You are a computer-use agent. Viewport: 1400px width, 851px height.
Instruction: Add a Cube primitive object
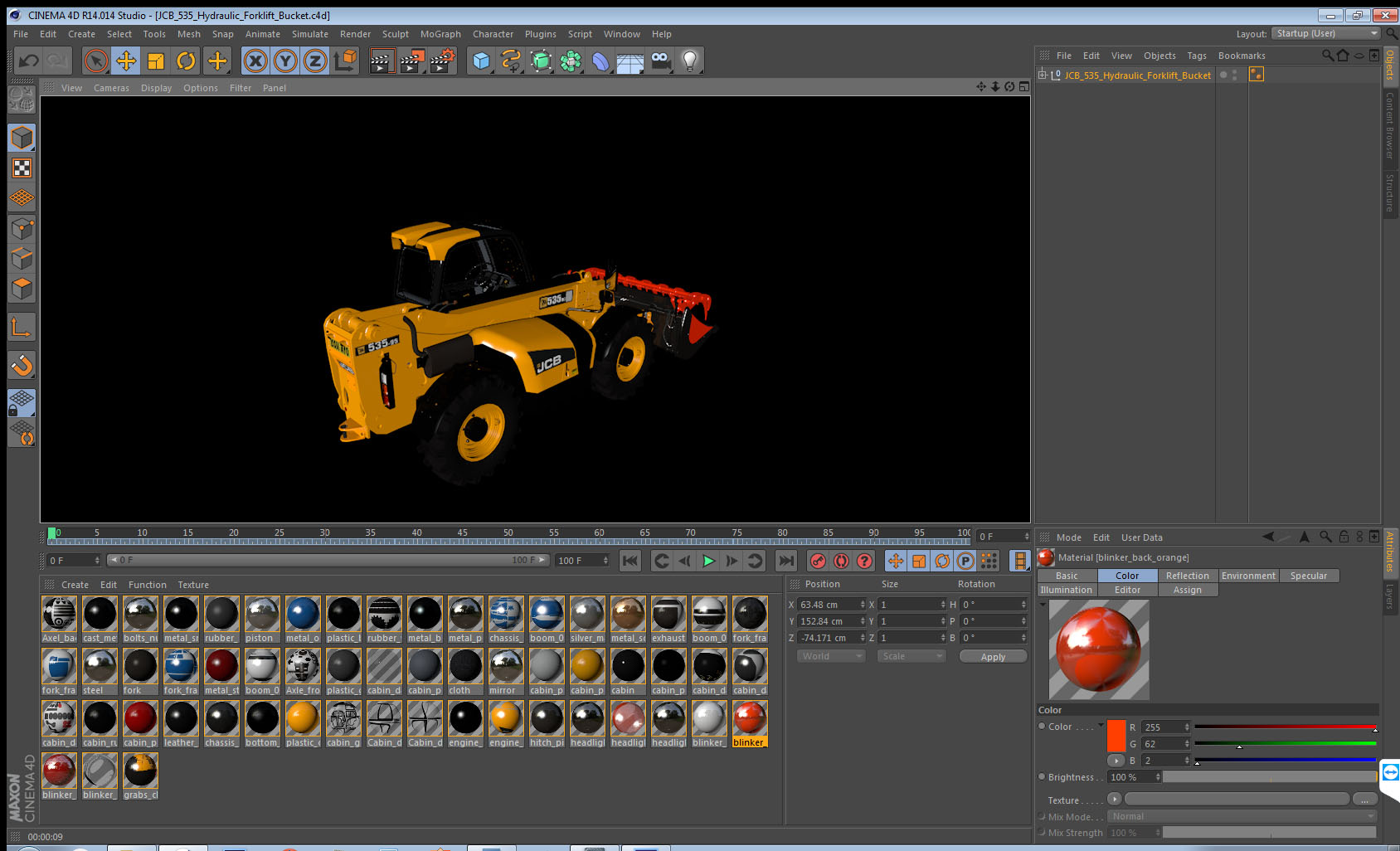[481, 61]
